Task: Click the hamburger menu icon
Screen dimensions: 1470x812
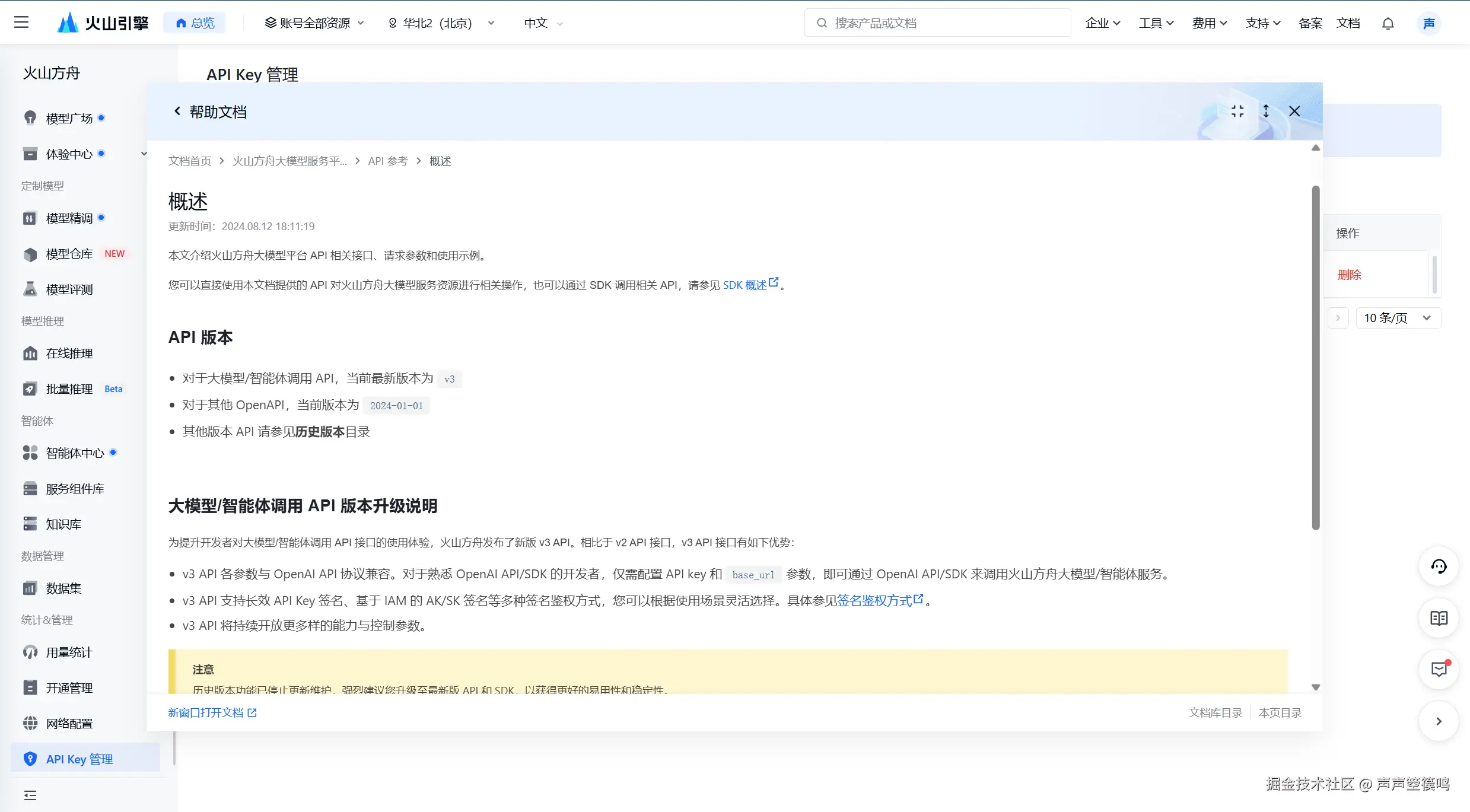Action: tap(21, 22)
